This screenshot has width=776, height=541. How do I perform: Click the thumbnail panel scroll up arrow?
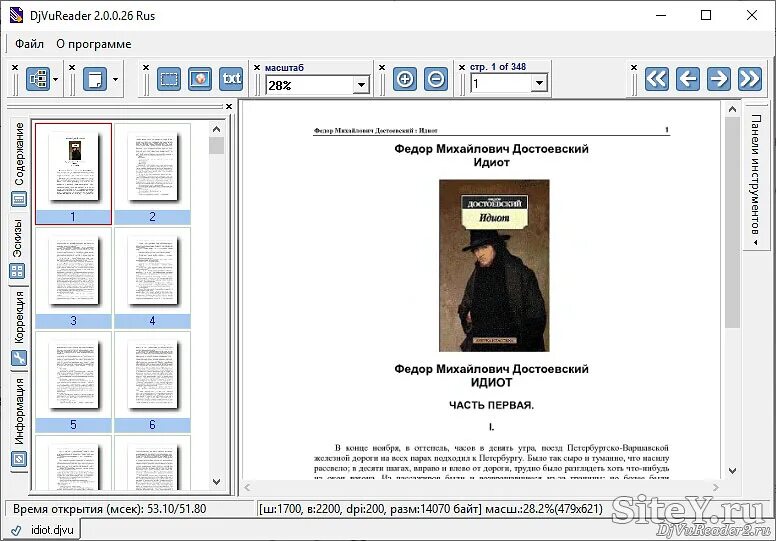pyautogui.click(x=216, y=129)
